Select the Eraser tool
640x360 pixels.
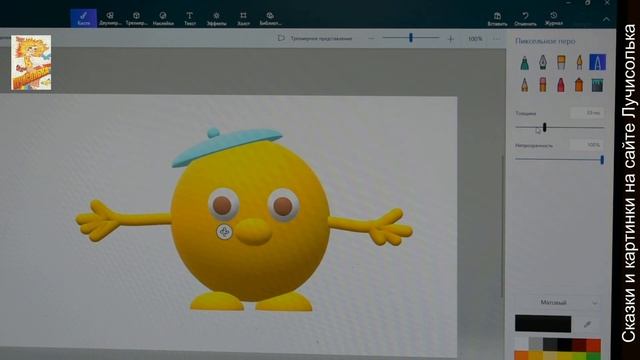(x=542, y=85)
